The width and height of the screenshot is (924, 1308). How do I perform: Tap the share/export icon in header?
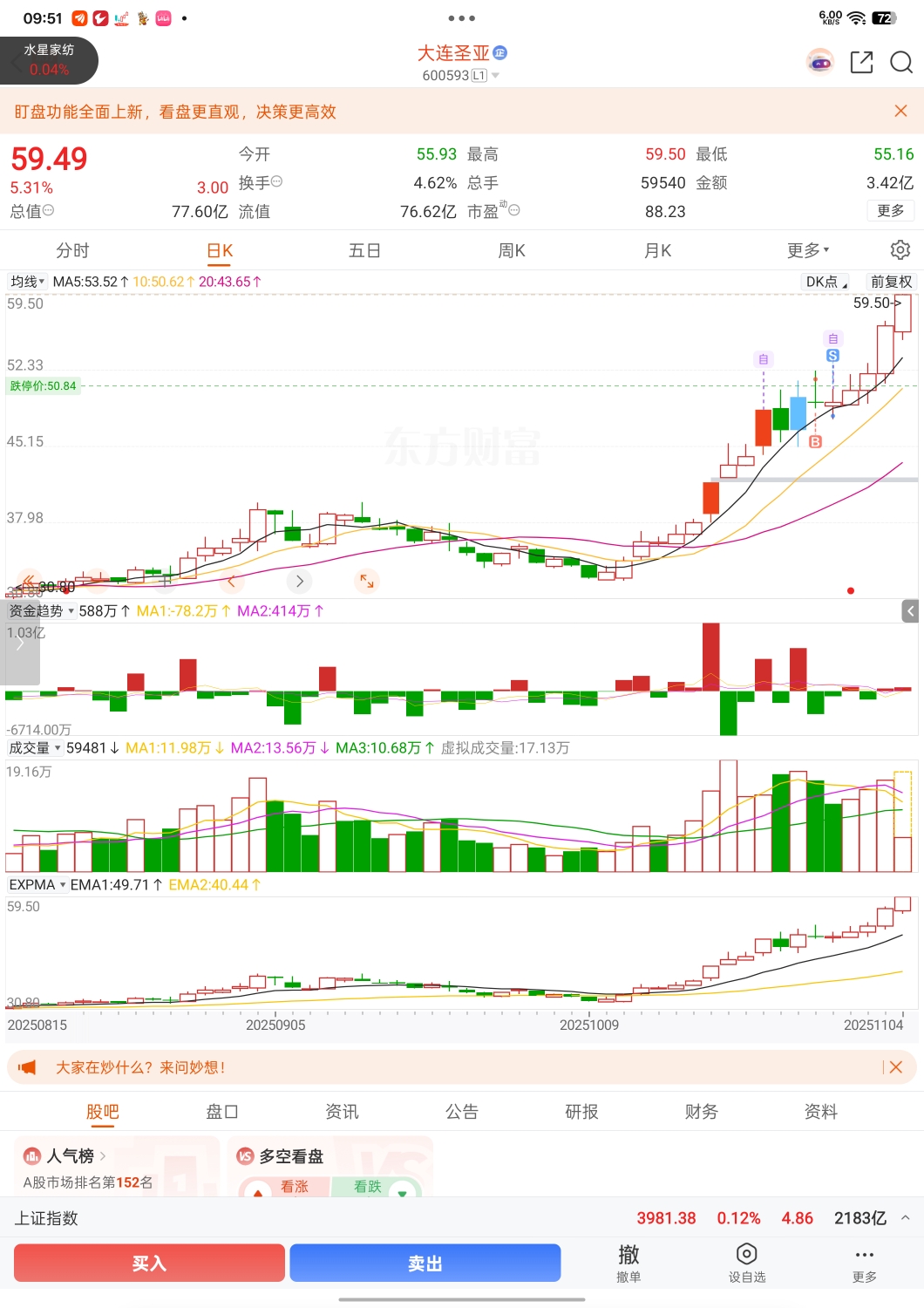pyautogui.click(x=861, y=62)
